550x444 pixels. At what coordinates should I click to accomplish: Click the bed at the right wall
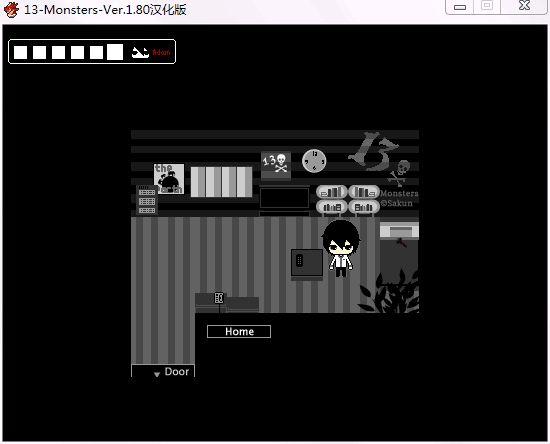pos(399,253)
